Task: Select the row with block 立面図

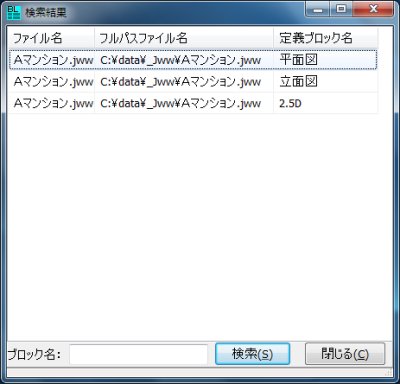Action: [x=193, y=82]
